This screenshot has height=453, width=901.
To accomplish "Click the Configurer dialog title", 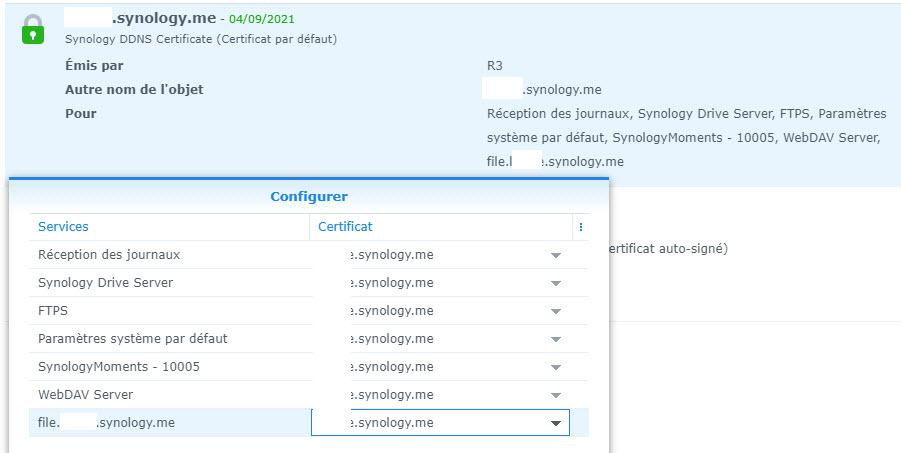I will coord(309,197).
